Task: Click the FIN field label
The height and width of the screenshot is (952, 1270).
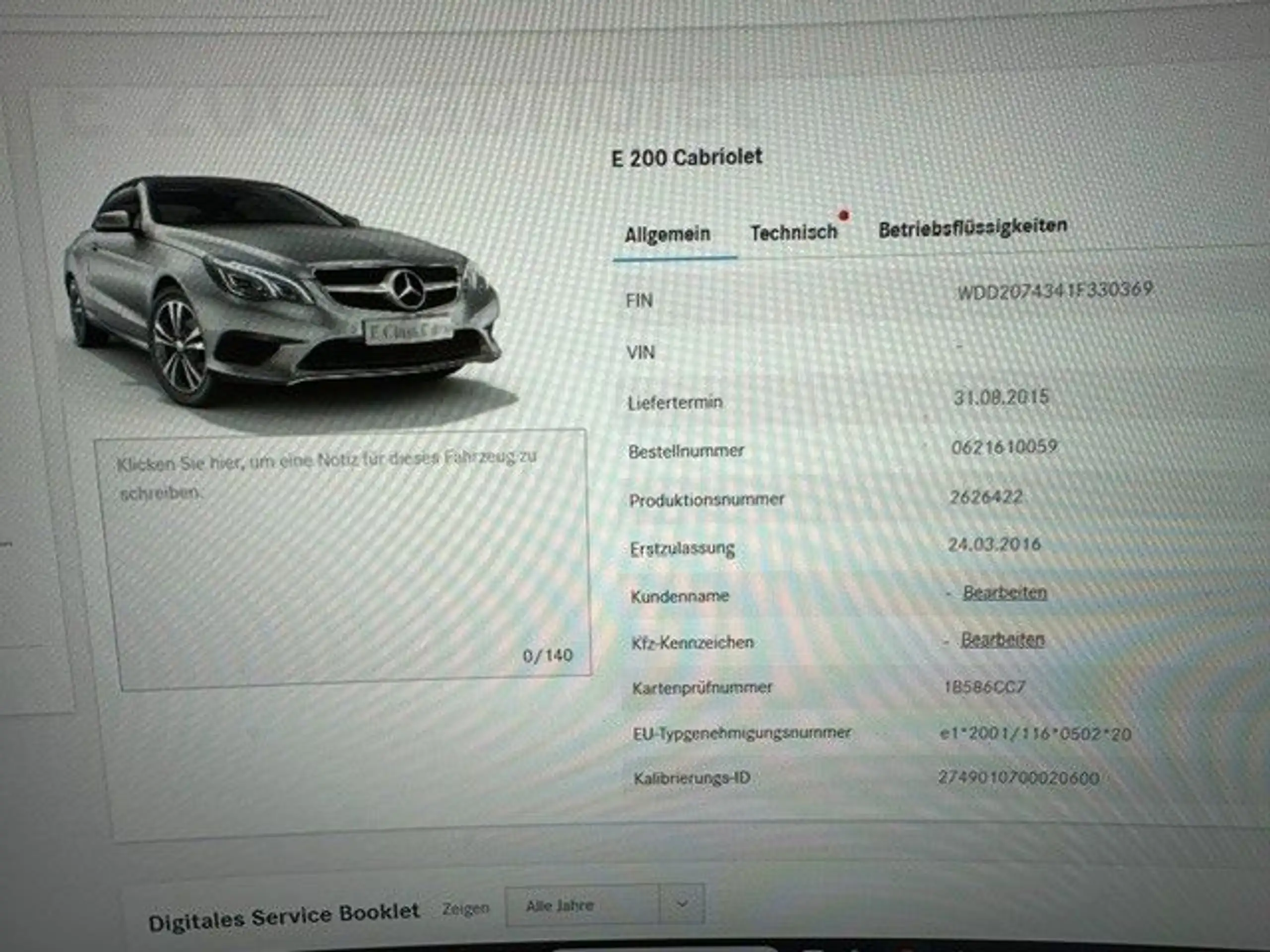Action: pyautogui.click(x=639, y=300)
